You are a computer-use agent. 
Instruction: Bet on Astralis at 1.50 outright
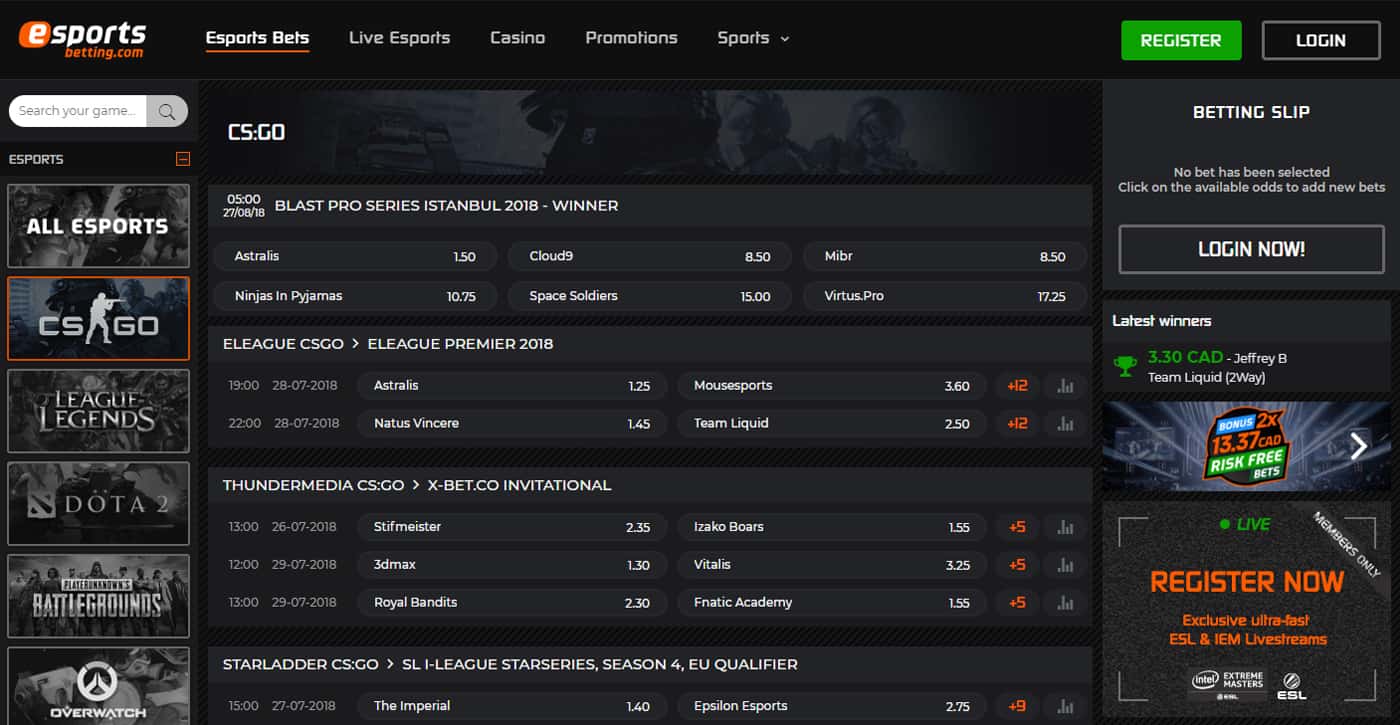[x=355, y=256]
